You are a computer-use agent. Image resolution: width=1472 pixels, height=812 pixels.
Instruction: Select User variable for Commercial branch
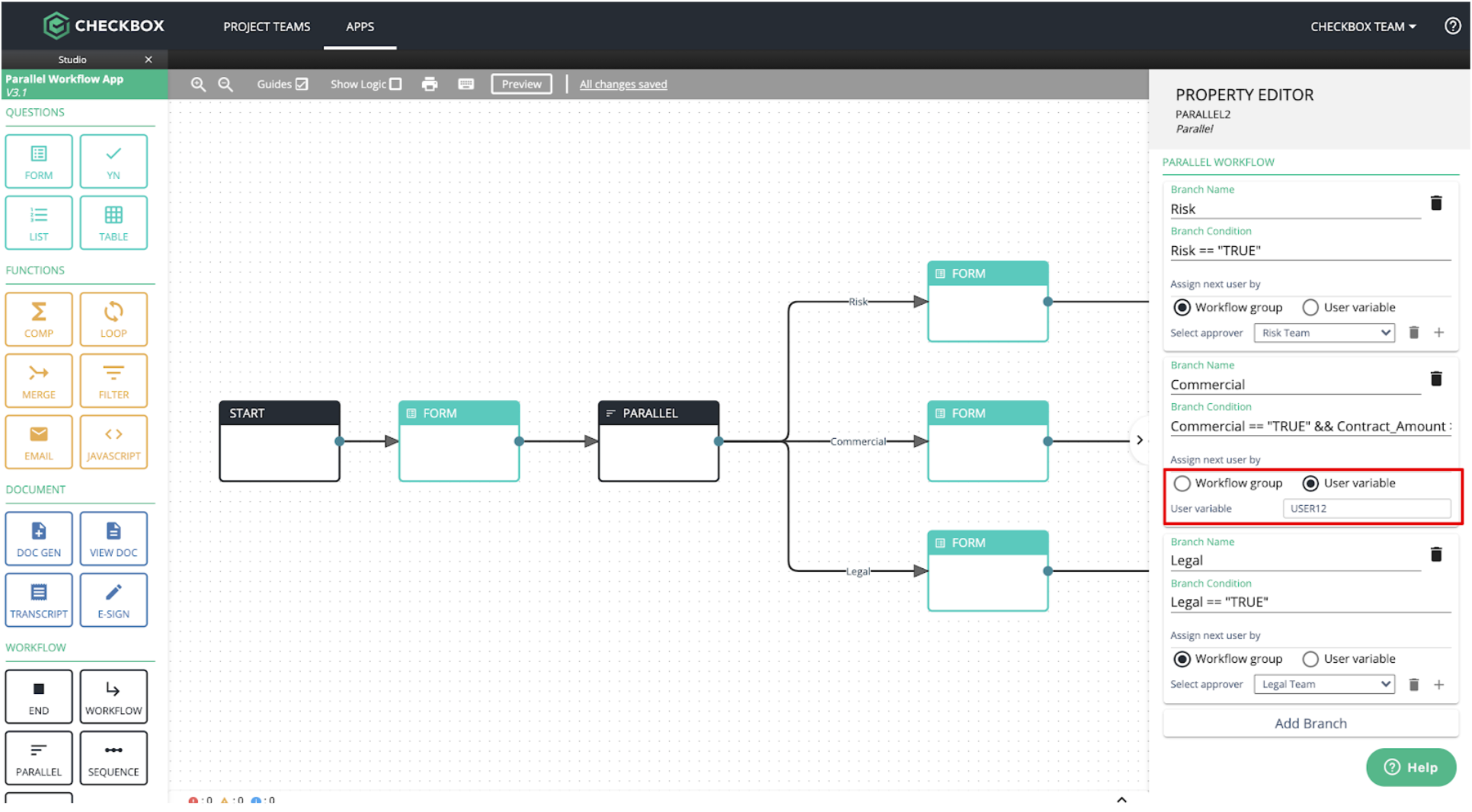[x=1310, y=484]
